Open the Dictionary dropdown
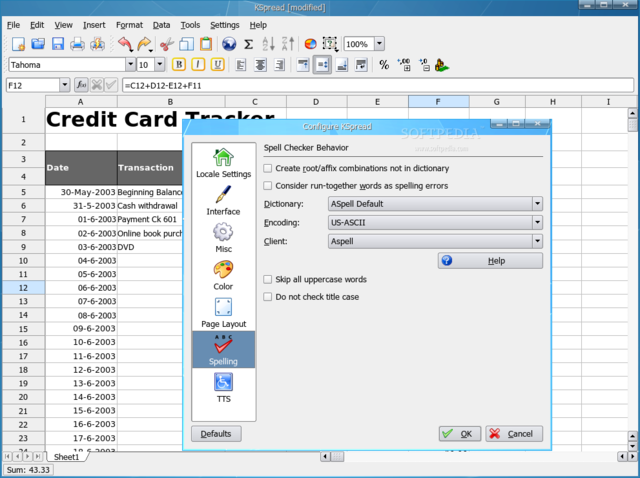This screenshot has height=478, width=640. tap(435, 204)
